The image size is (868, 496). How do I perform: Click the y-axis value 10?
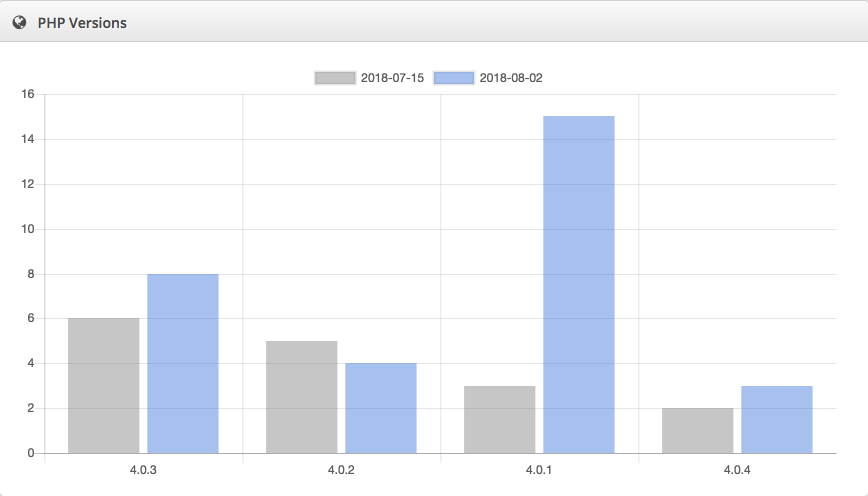[x=28, y=229]
